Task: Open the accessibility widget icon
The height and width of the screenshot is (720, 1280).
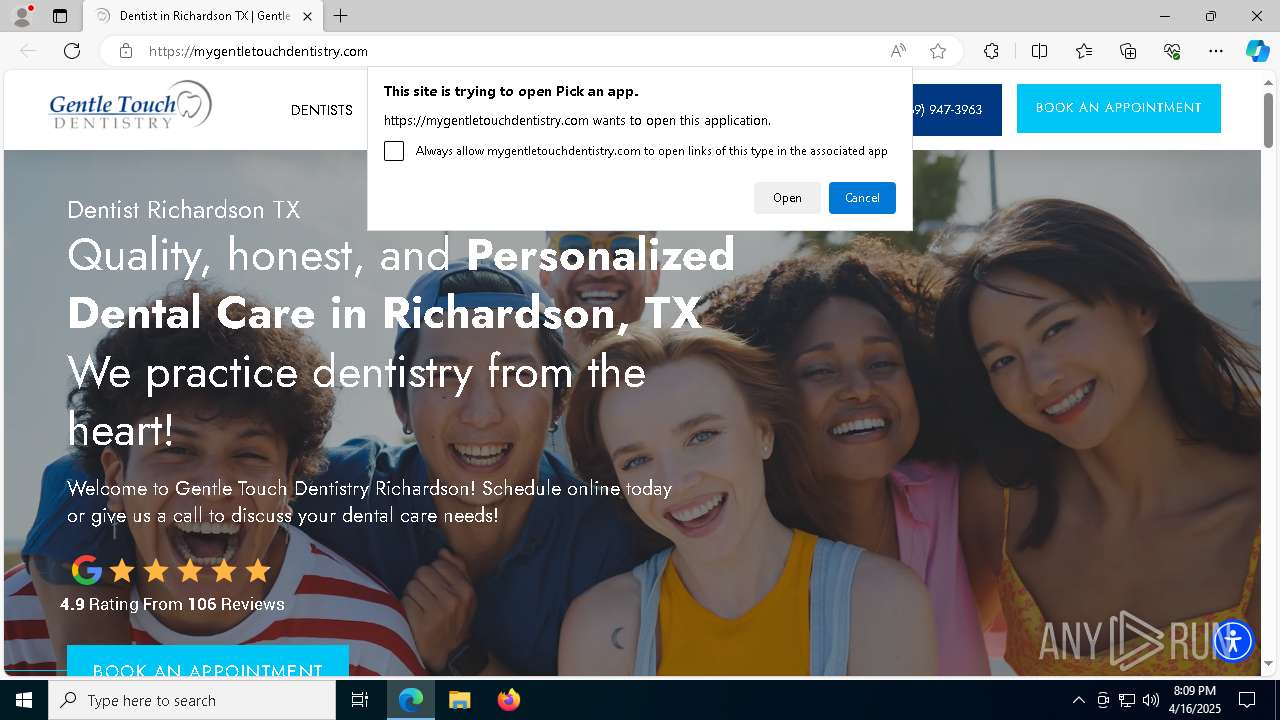Action: click(1233, 641)
